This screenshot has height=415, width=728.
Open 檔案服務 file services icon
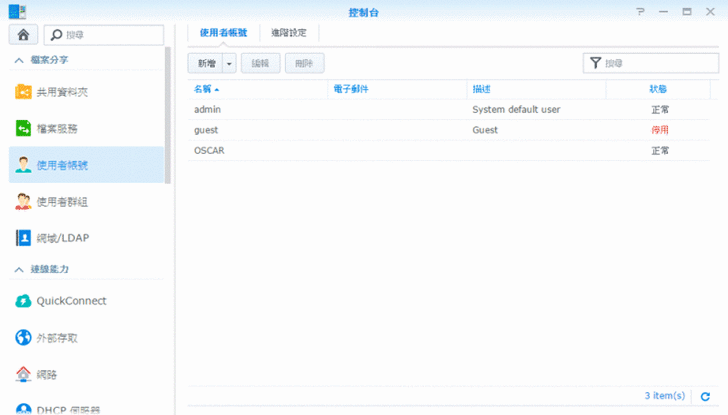pos(23,128)
